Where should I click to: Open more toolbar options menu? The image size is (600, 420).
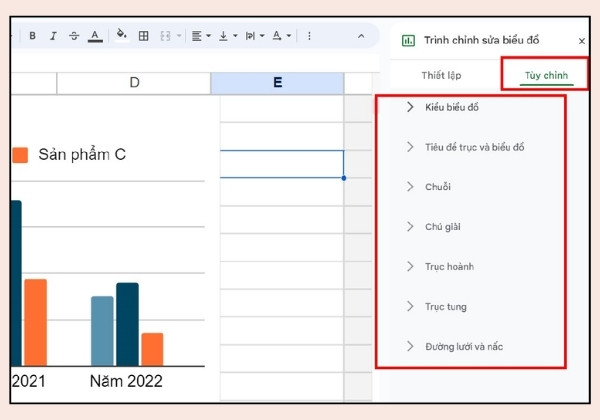click(x=309, y=36)
